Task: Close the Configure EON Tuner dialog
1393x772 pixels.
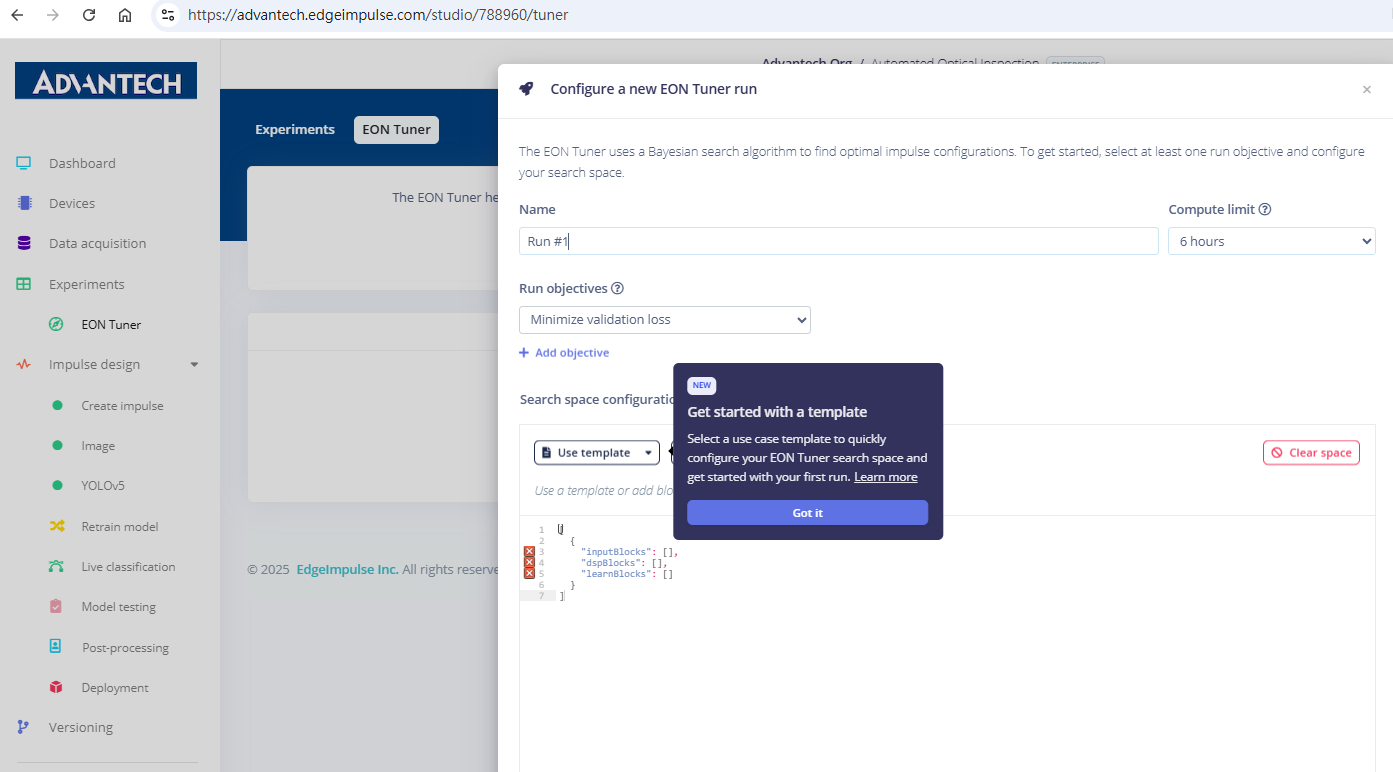Action: click(1367, 90)
